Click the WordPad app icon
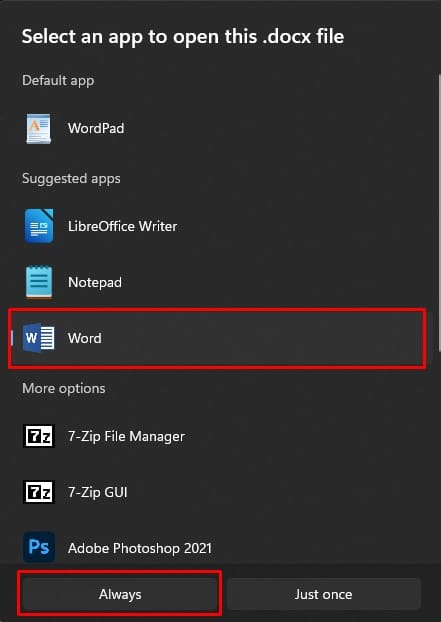The image size is (441, 622). point(38,129)
